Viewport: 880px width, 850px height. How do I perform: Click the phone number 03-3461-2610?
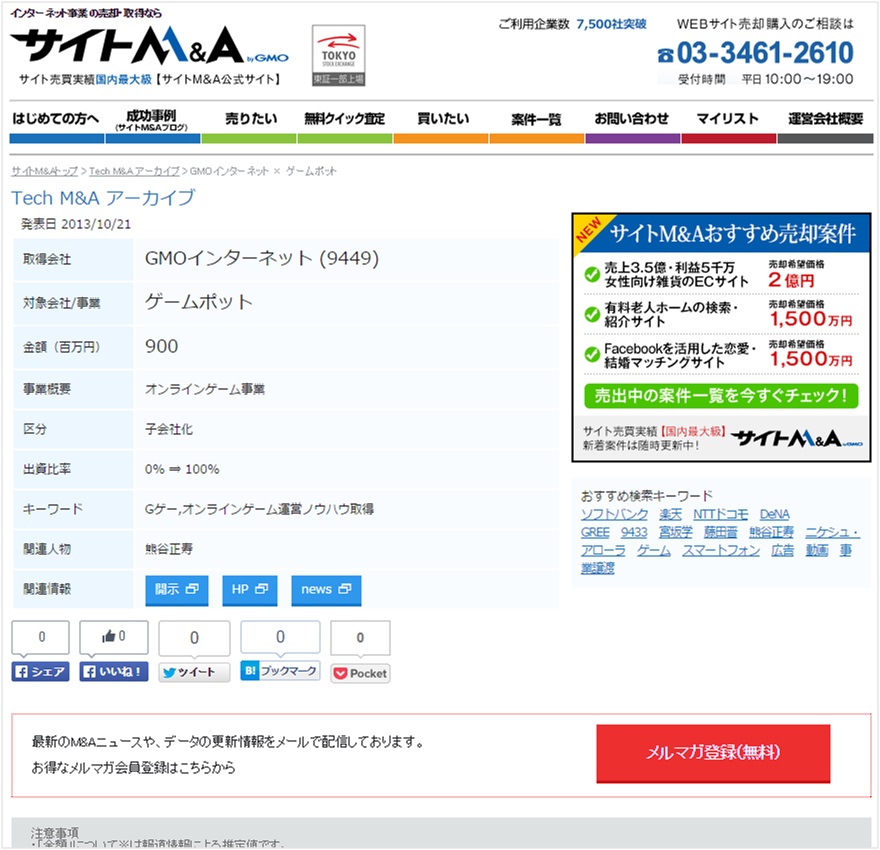coord(756,53)
